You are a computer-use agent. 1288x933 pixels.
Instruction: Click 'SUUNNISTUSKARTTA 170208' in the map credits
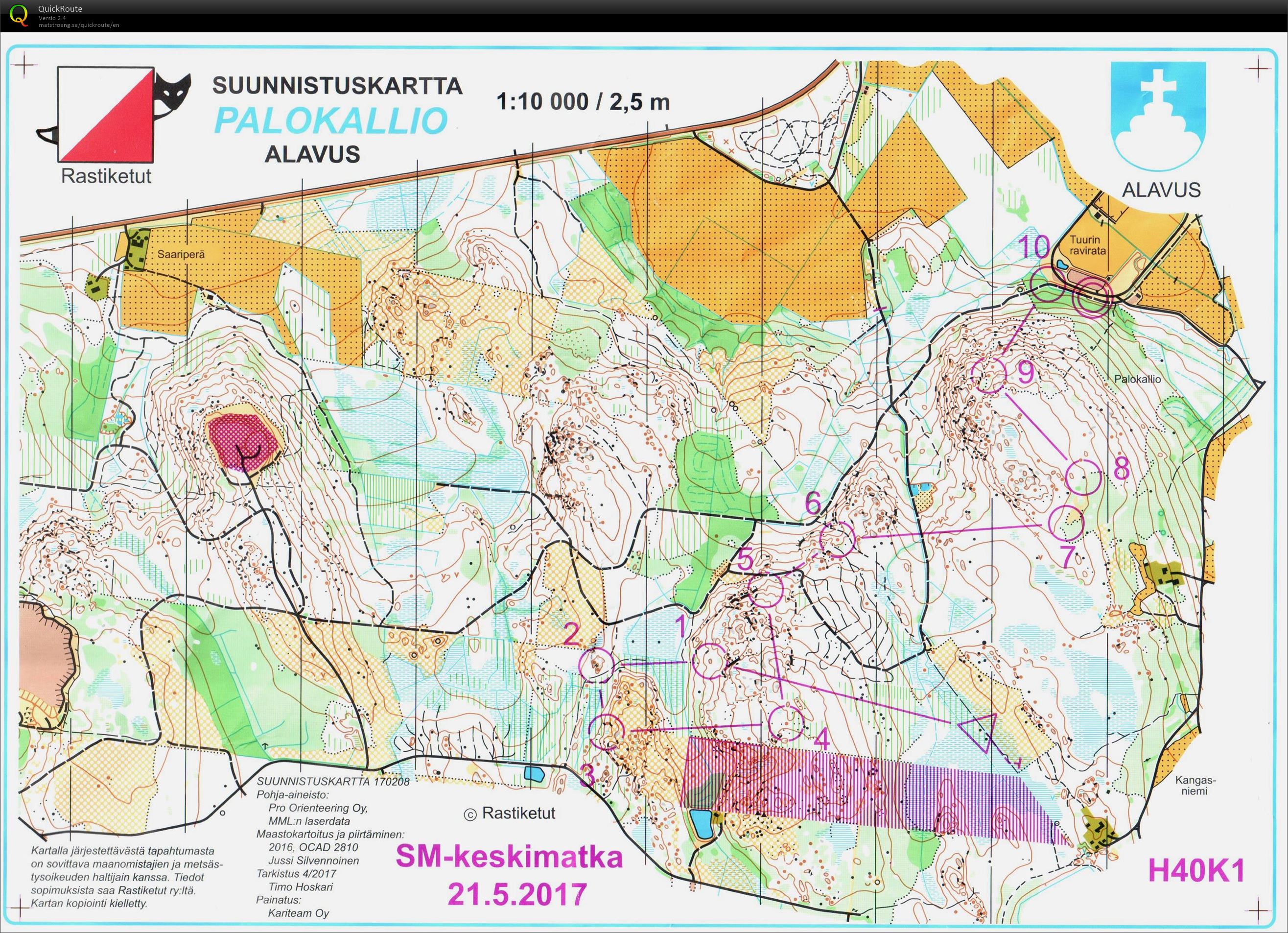(x=333, y=781)
